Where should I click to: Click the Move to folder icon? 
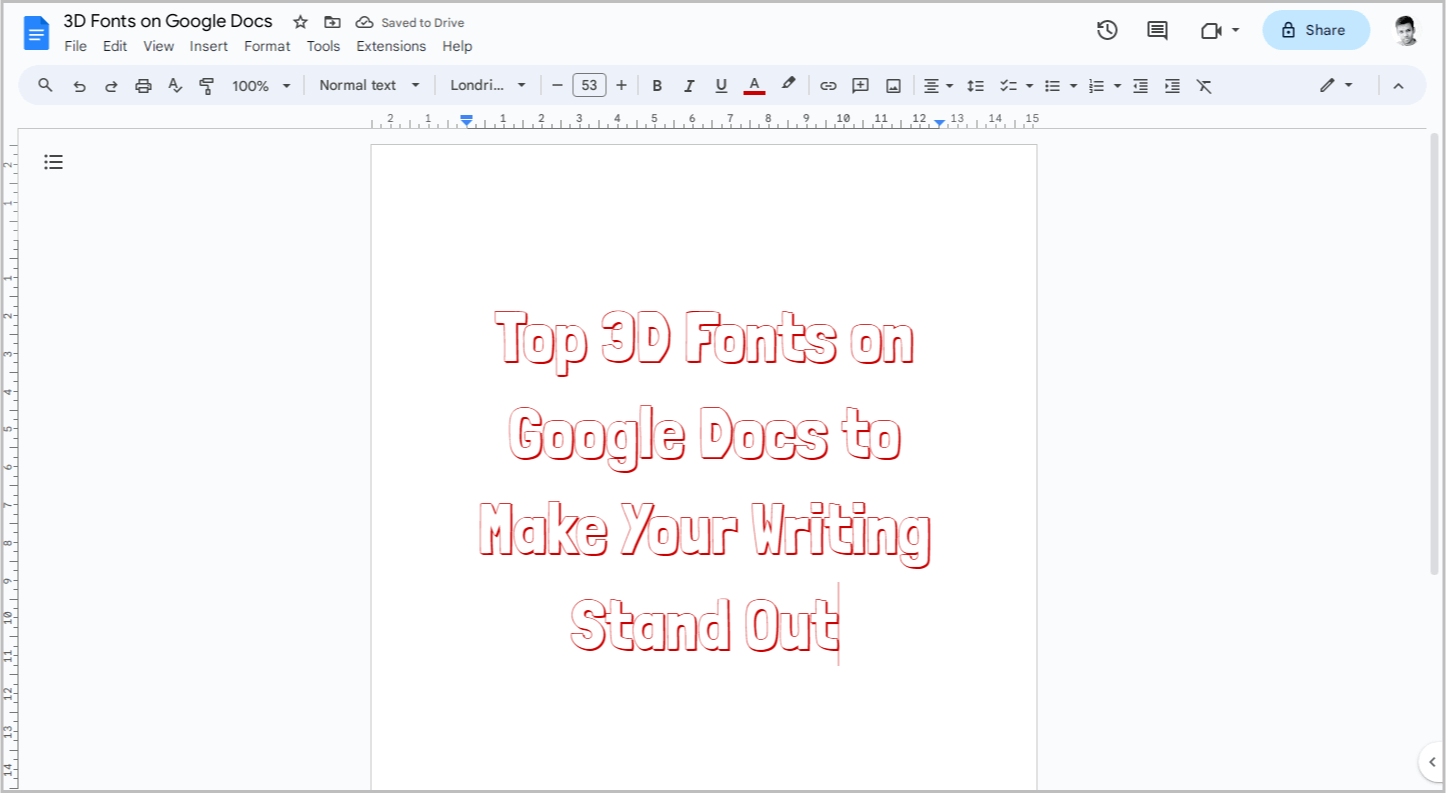click(332, 22)
